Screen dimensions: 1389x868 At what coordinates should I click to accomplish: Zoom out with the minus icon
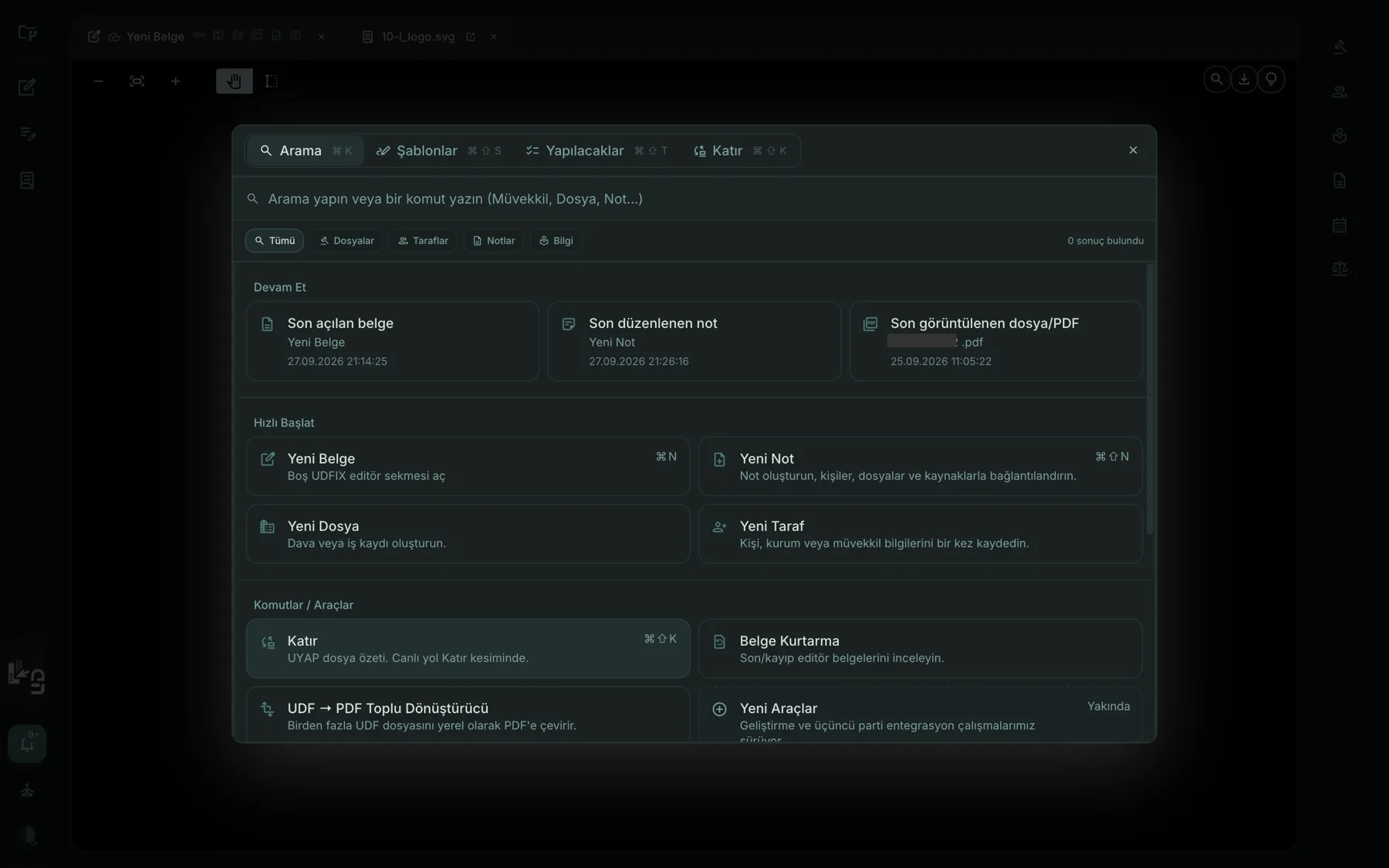tap(98, 81)
